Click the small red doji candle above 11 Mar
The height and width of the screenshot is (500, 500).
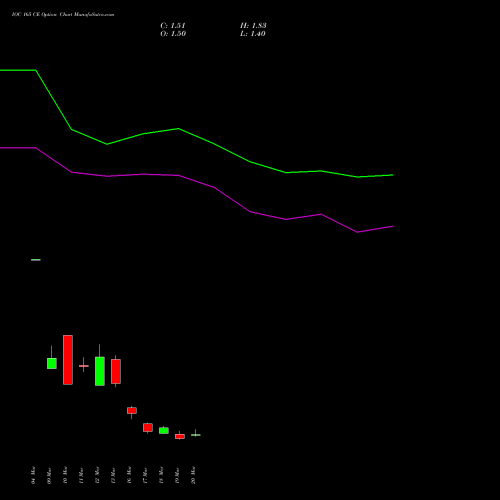click(x=84, y=366)
